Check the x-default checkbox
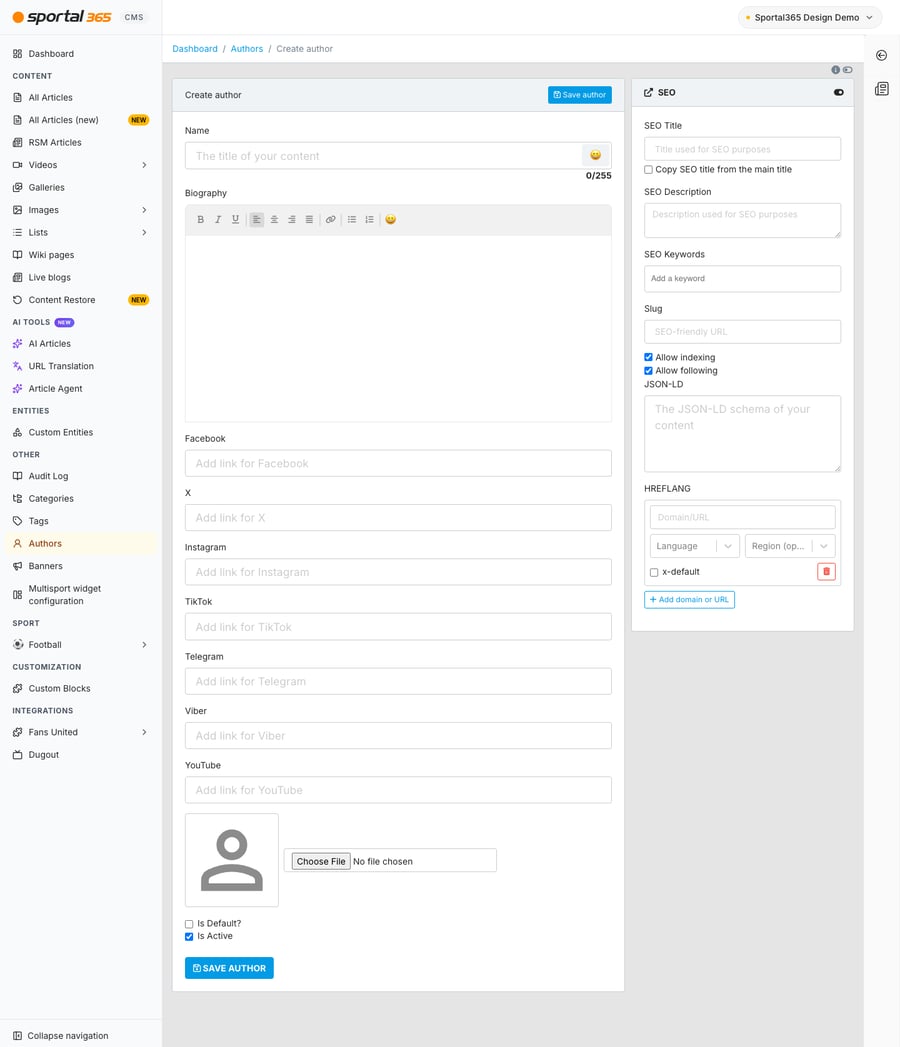The image size is (900, 1047). pos(654,572)
